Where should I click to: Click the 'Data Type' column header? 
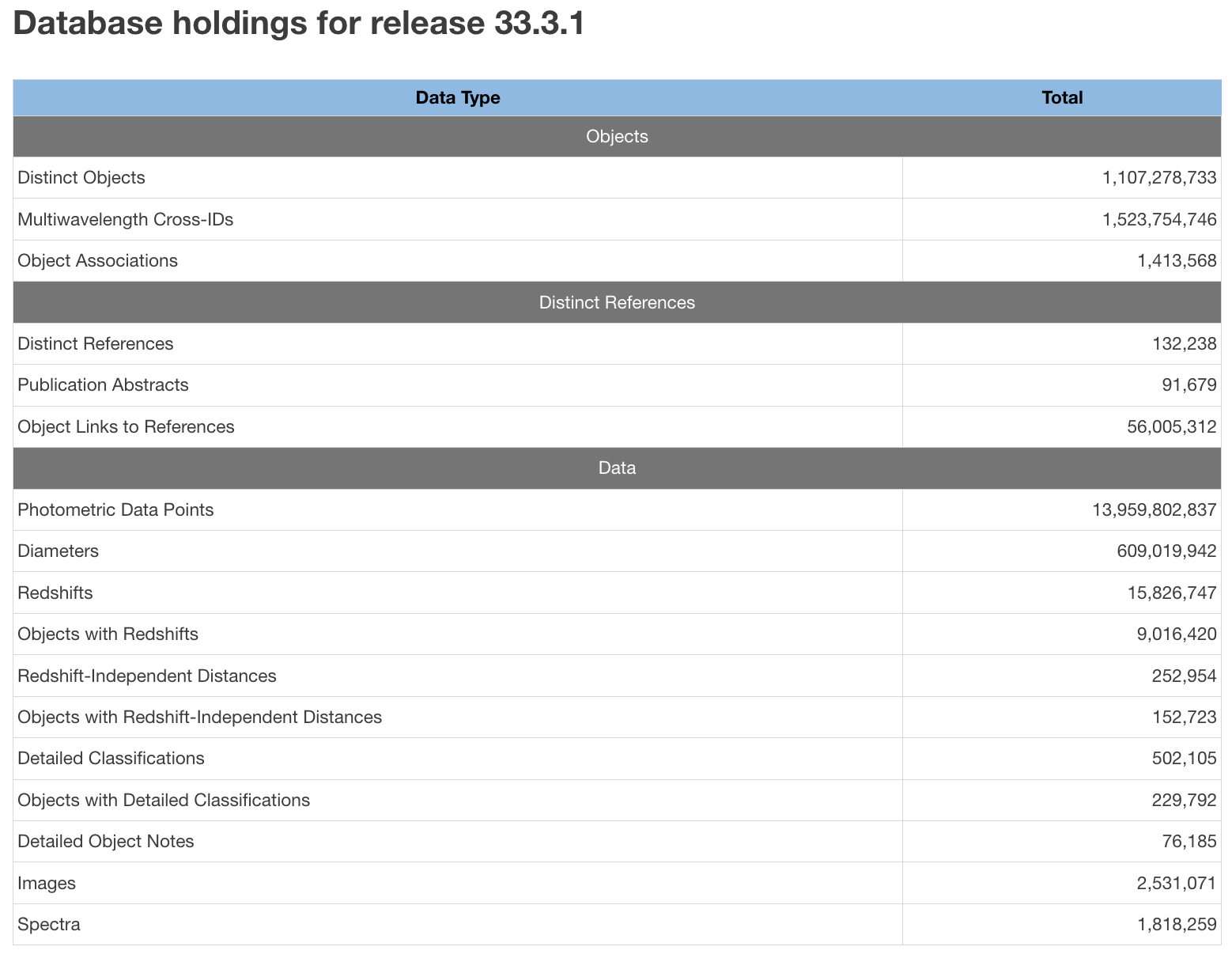(457, 98)
